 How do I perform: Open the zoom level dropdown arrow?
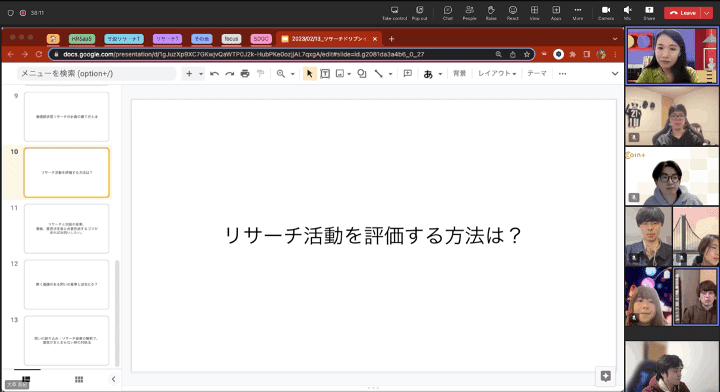[292, 73]
